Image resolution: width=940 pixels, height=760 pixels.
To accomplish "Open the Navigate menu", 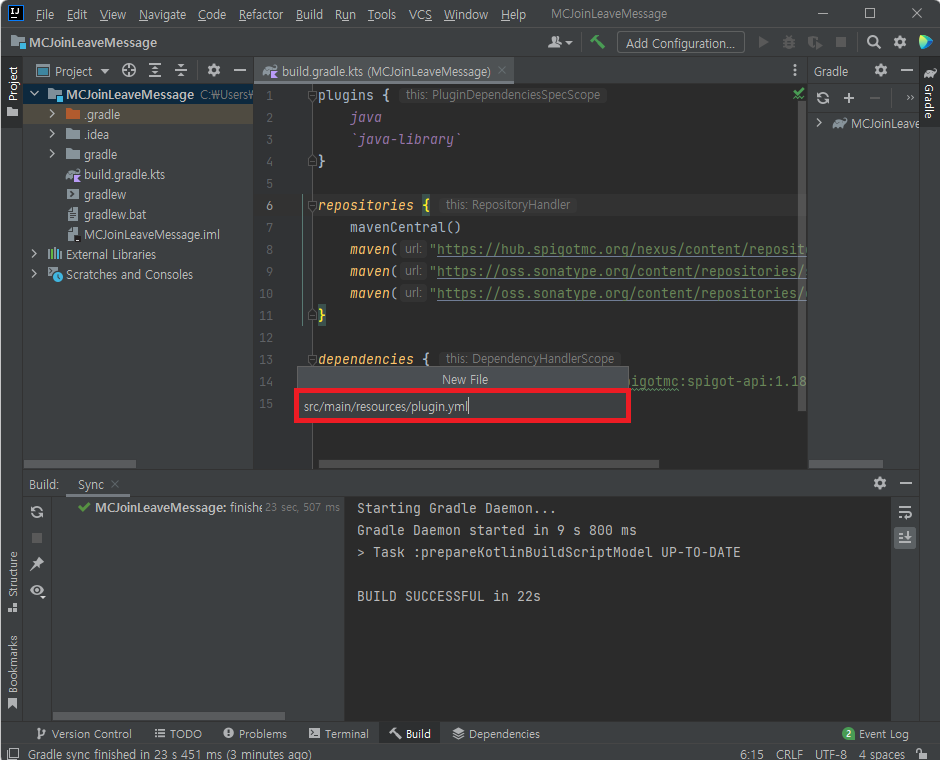I will tap(162, 14).
